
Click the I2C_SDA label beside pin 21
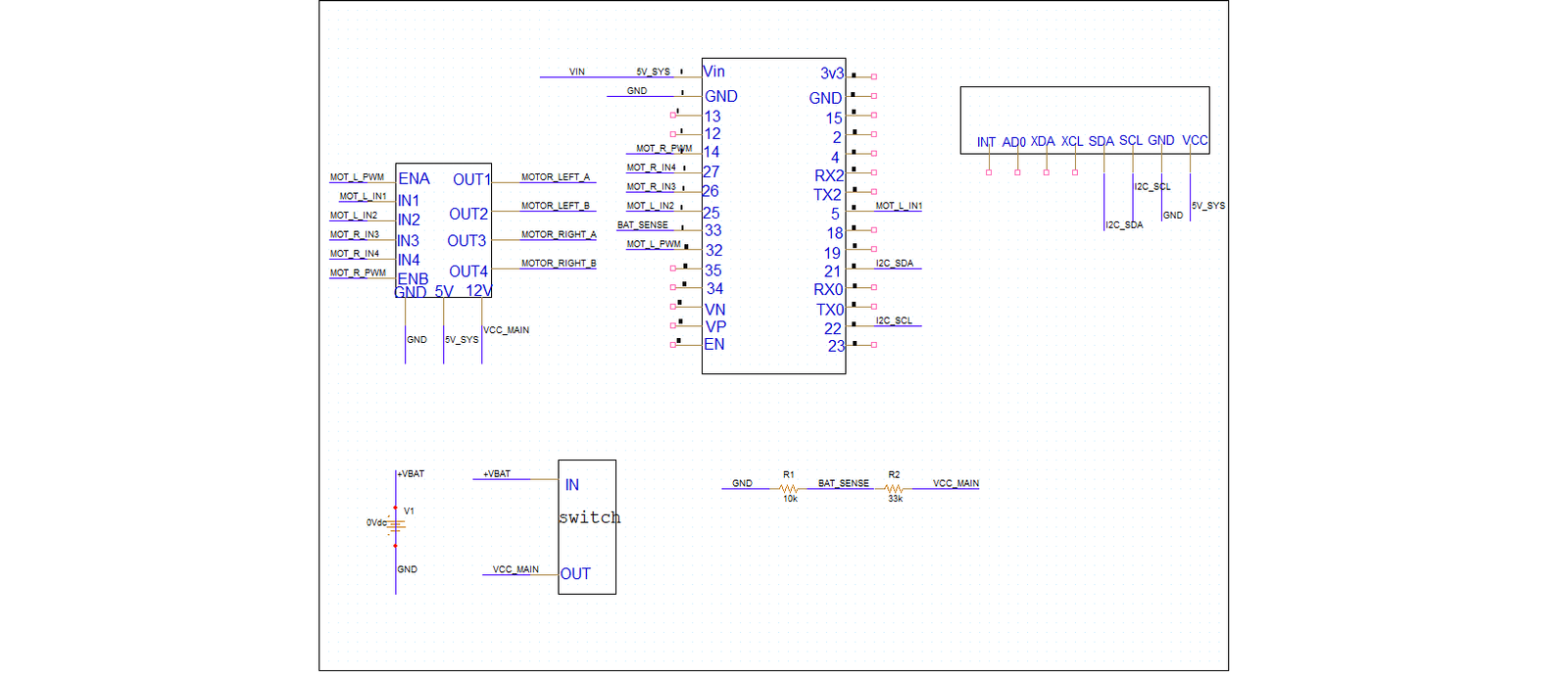(895, 264)
